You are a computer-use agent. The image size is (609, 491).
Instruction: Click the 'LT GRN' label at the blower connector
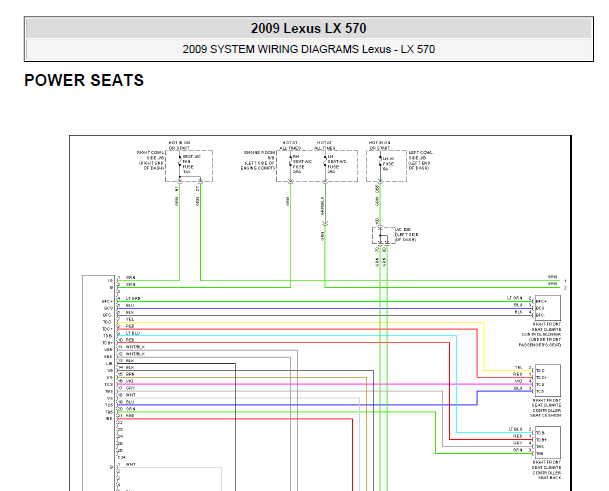[515, 298]
